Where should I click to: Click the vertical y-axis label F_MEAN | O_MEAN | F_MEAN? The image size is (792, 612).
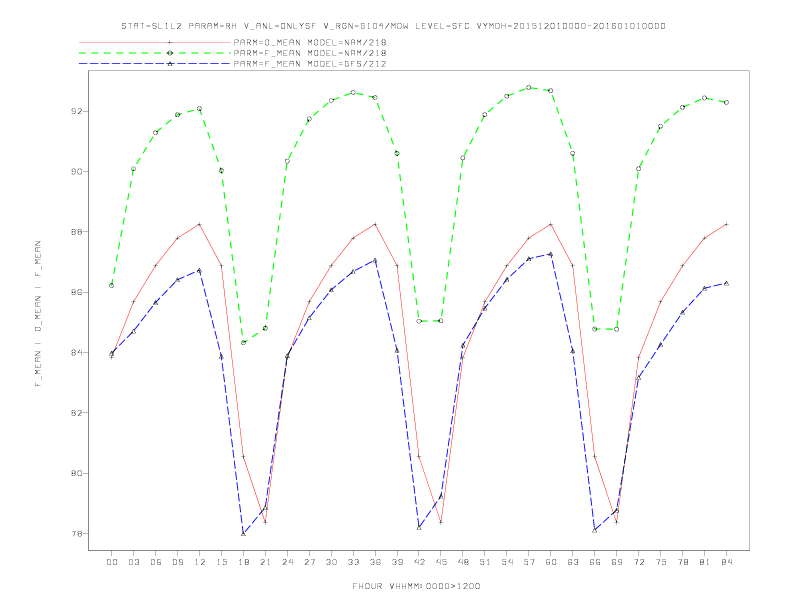pyautogui.click(x=38, y=314)
